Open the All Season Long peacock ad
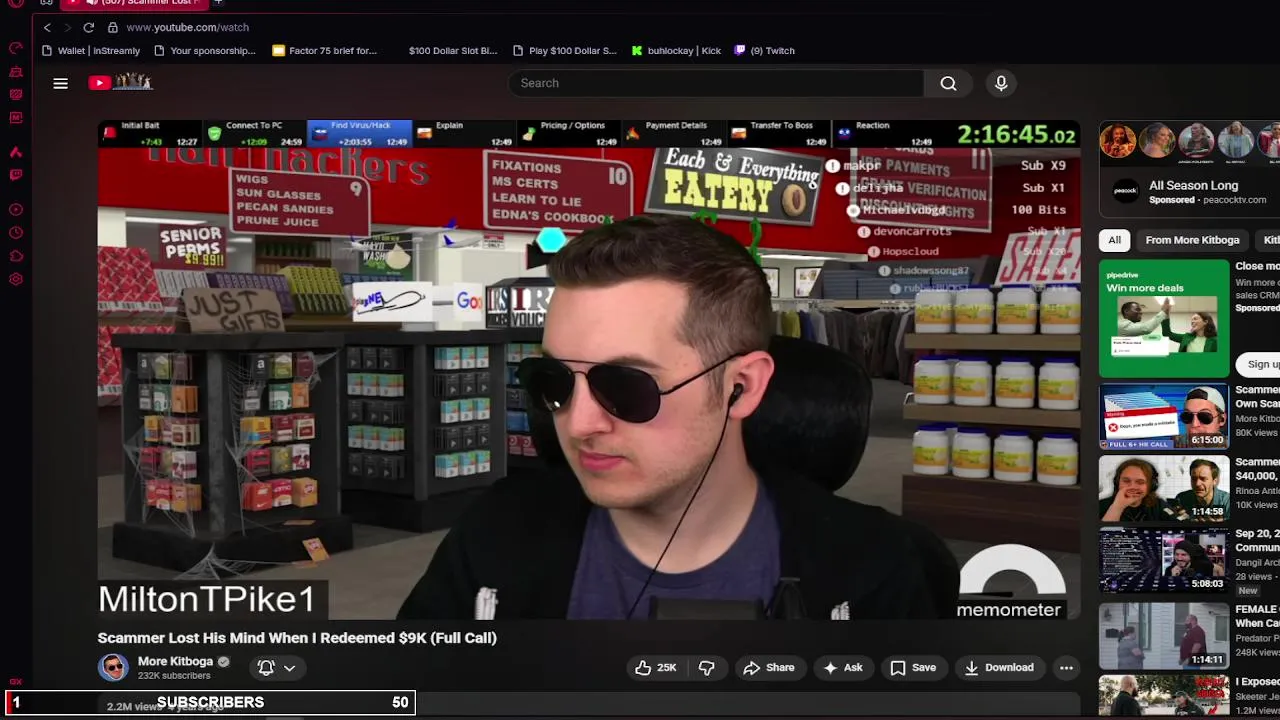This screenshot has width=1280, height=720. pyautogui.click(x=1193, y=185)
